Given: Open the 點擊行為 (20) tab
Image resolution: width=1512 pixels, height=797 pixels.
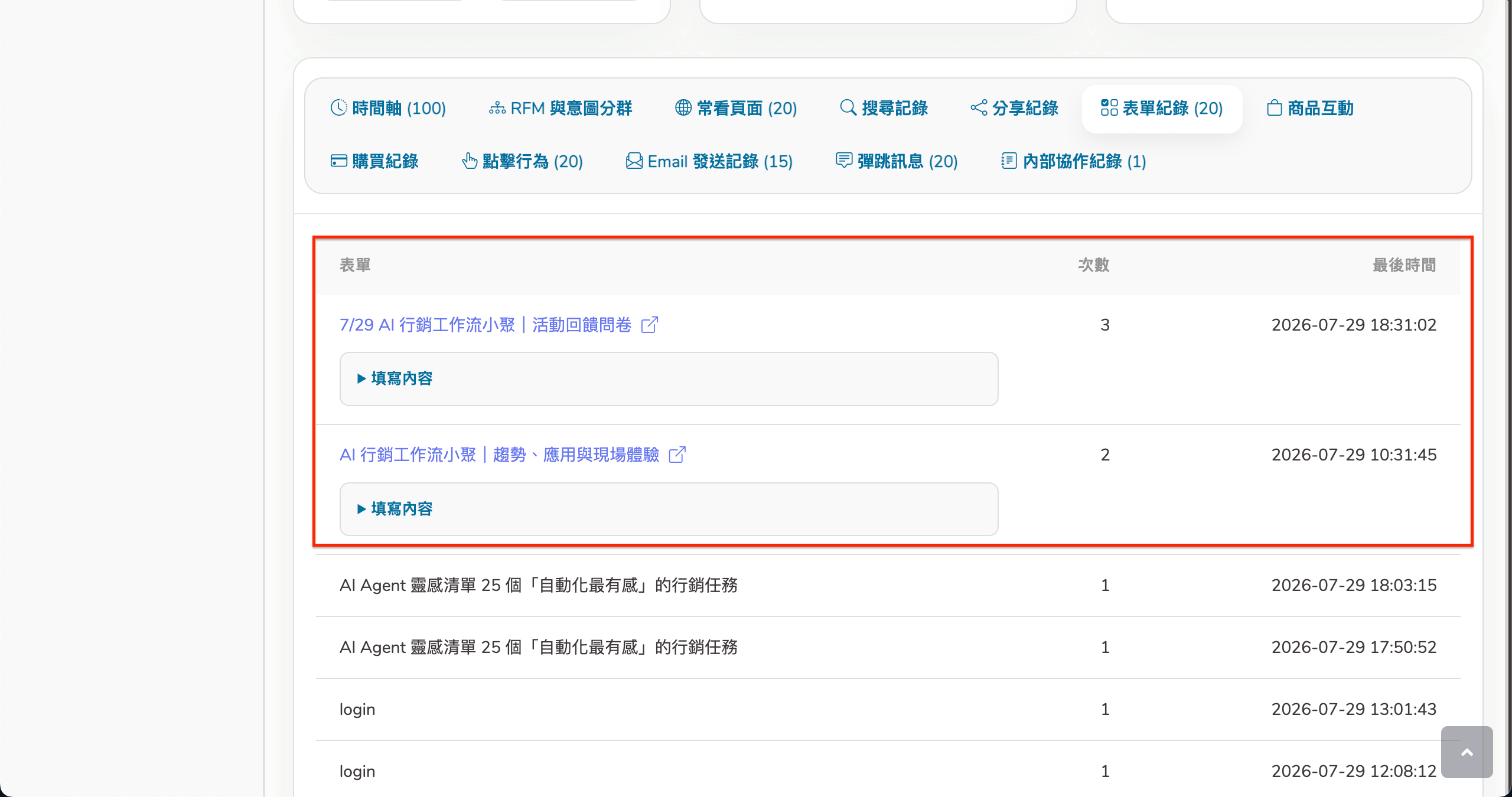Looking at the screenshot, I should tap(522, 161).
